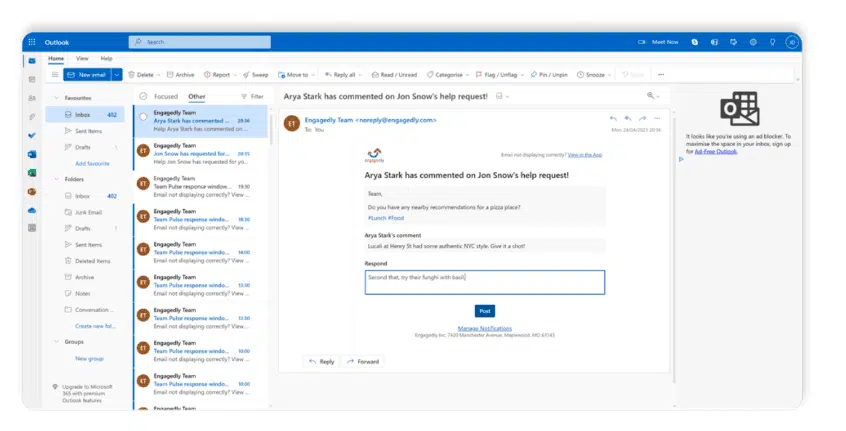This screenshot has width=846, height=431.
Task: Launch the PowerPoint app from left rail
Action: [32, 191]
